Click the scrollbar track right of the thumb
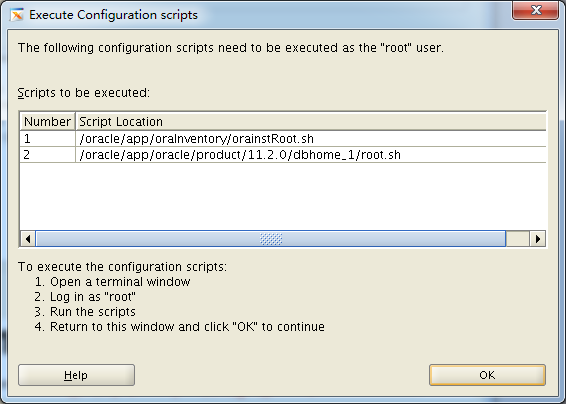566x404 pixels. (x=518, y=239)
